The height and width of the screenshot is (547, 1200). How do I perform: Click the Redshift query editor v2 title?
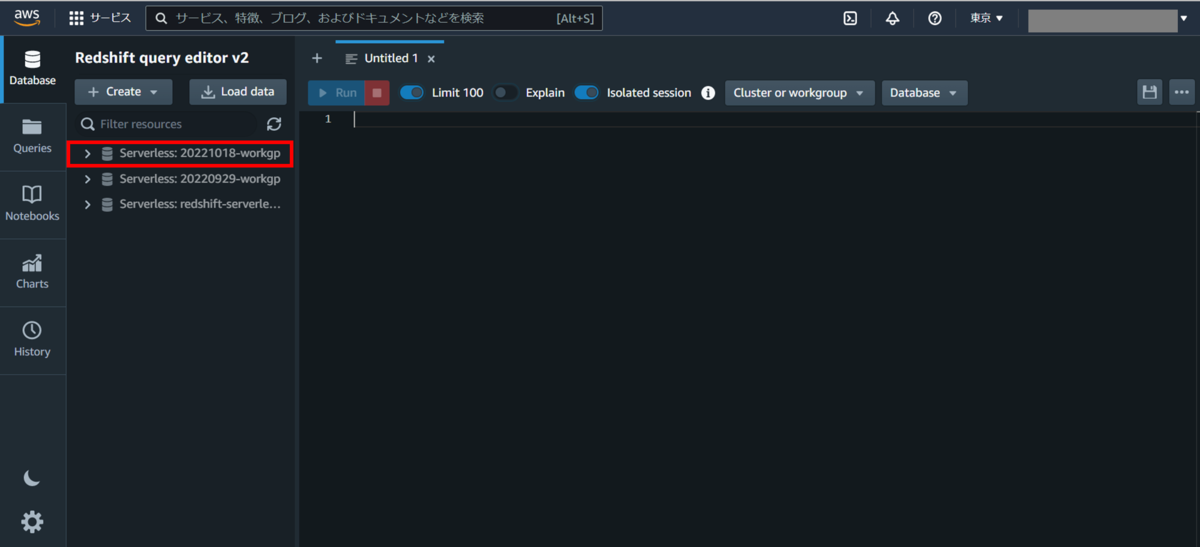tap(162, 58)
